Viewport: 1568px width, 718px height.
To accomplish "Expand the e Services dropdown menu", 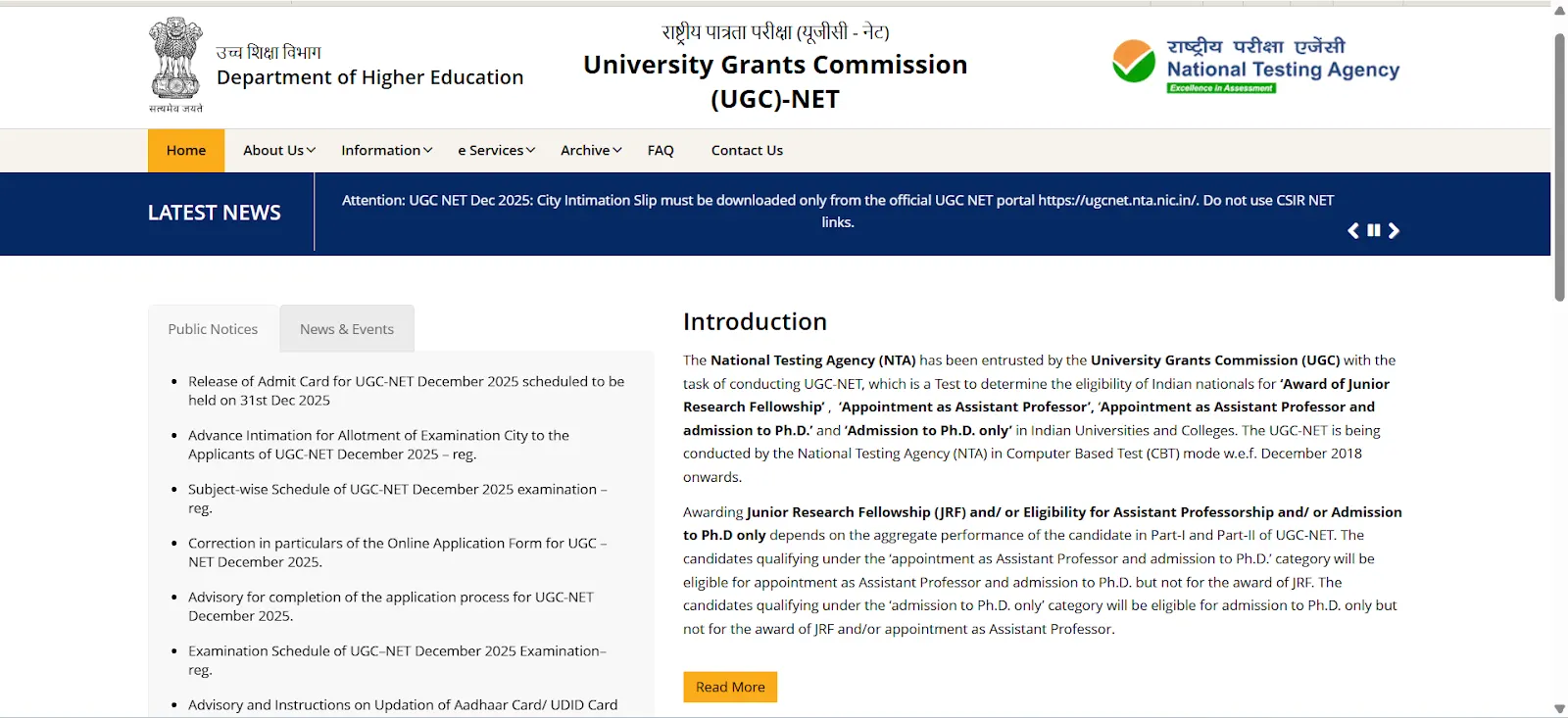I will [x=497, y=150].
